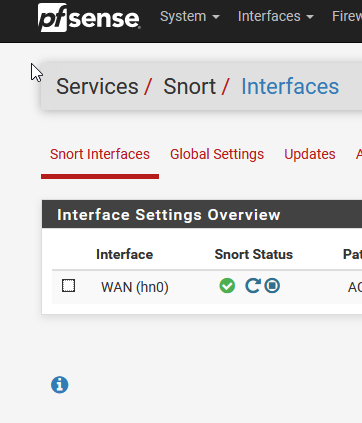Viewport: 362px width, 423px height.
Task: Switch to the Global Settings tab
Action: [x=217, y=154]
